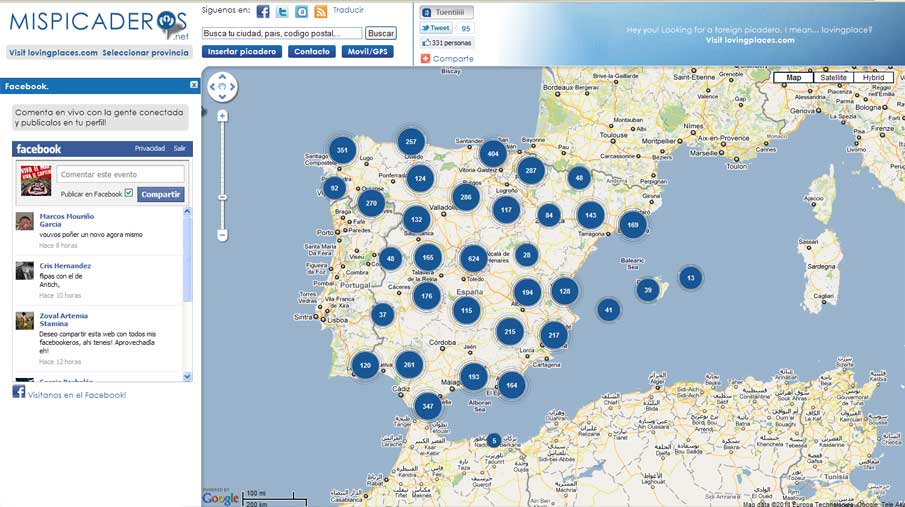Open the 347 cluster marker near Cádiz
The image size is (905, 507).
428,406
